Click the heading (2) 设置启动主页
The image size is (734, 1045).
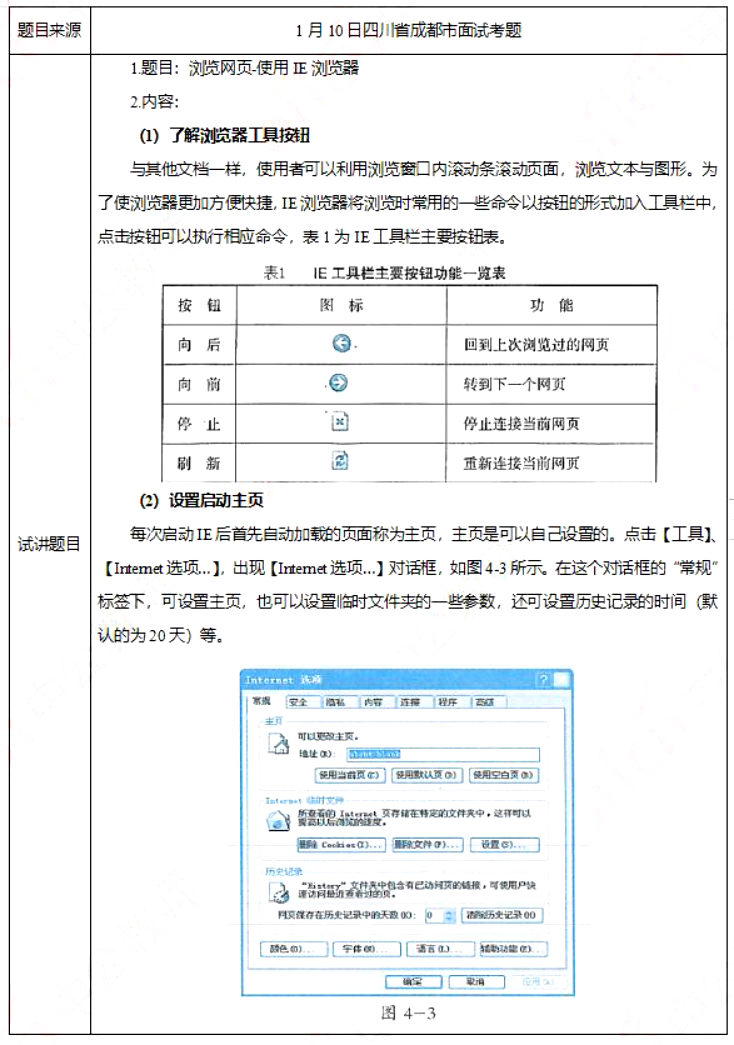[201, 500]
